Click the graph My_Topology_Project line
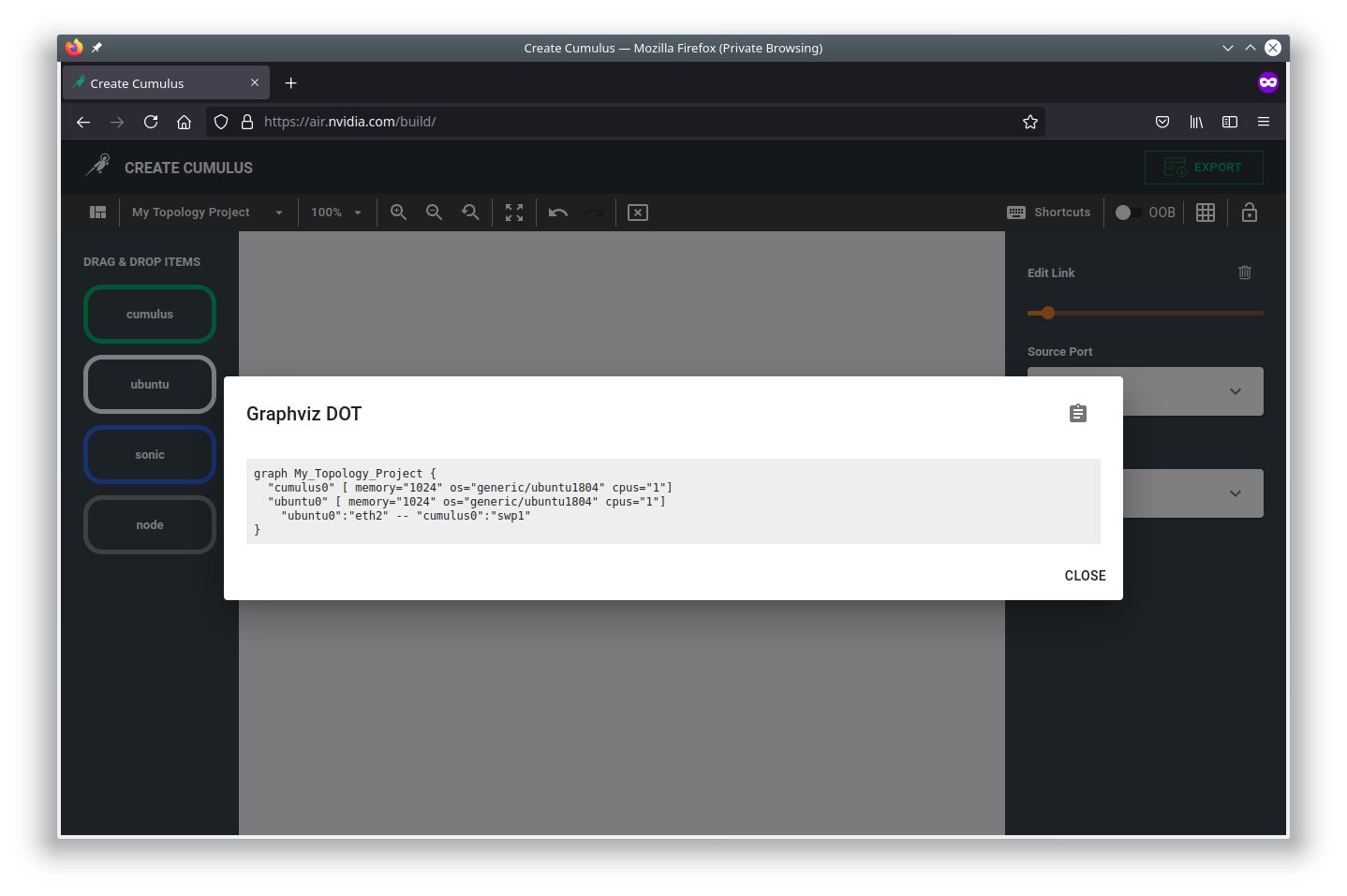The height and width of the screenshot is (896, 1347). (x=345, y=474)
